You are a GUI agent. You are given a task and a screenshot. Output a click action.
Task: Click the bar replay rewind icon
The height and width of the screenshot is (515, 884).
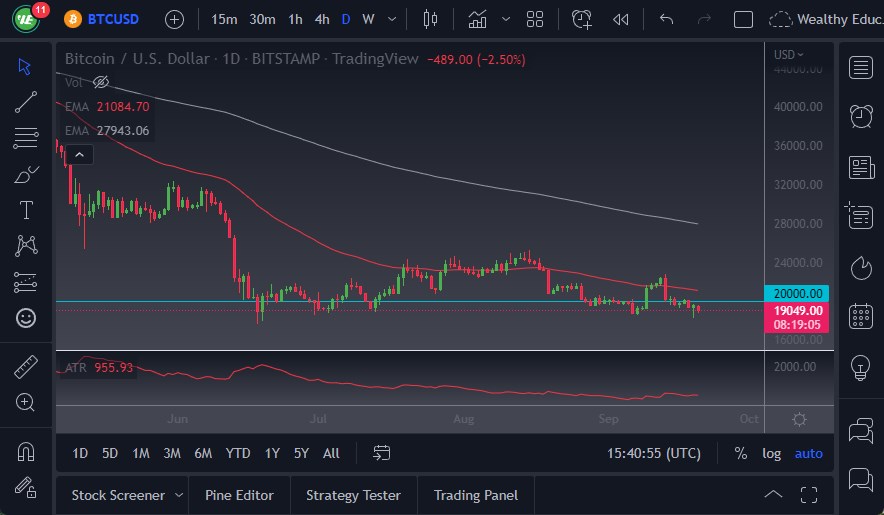point(621,19)
